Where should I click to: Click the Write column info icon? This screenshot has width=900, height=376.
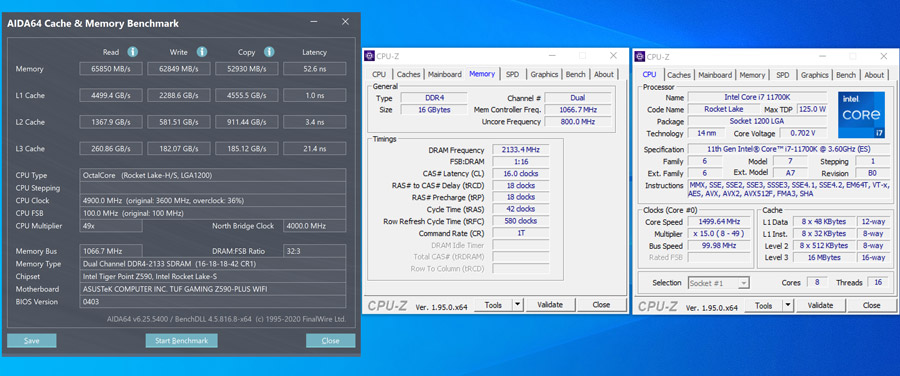(x=201, y=52)
